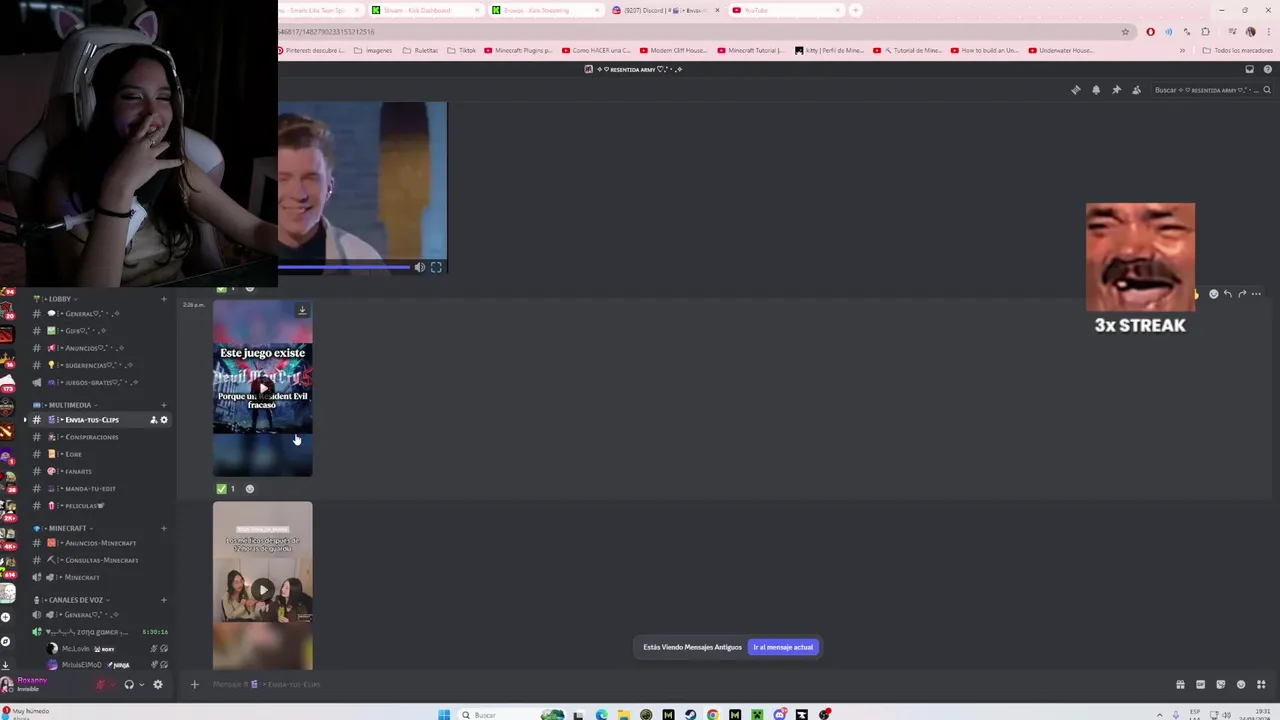Viewport: 1280px width, 720px height.
Task: Collapse the MINECRAFT category
Action: pyautogui.click(x=64, y=528)
